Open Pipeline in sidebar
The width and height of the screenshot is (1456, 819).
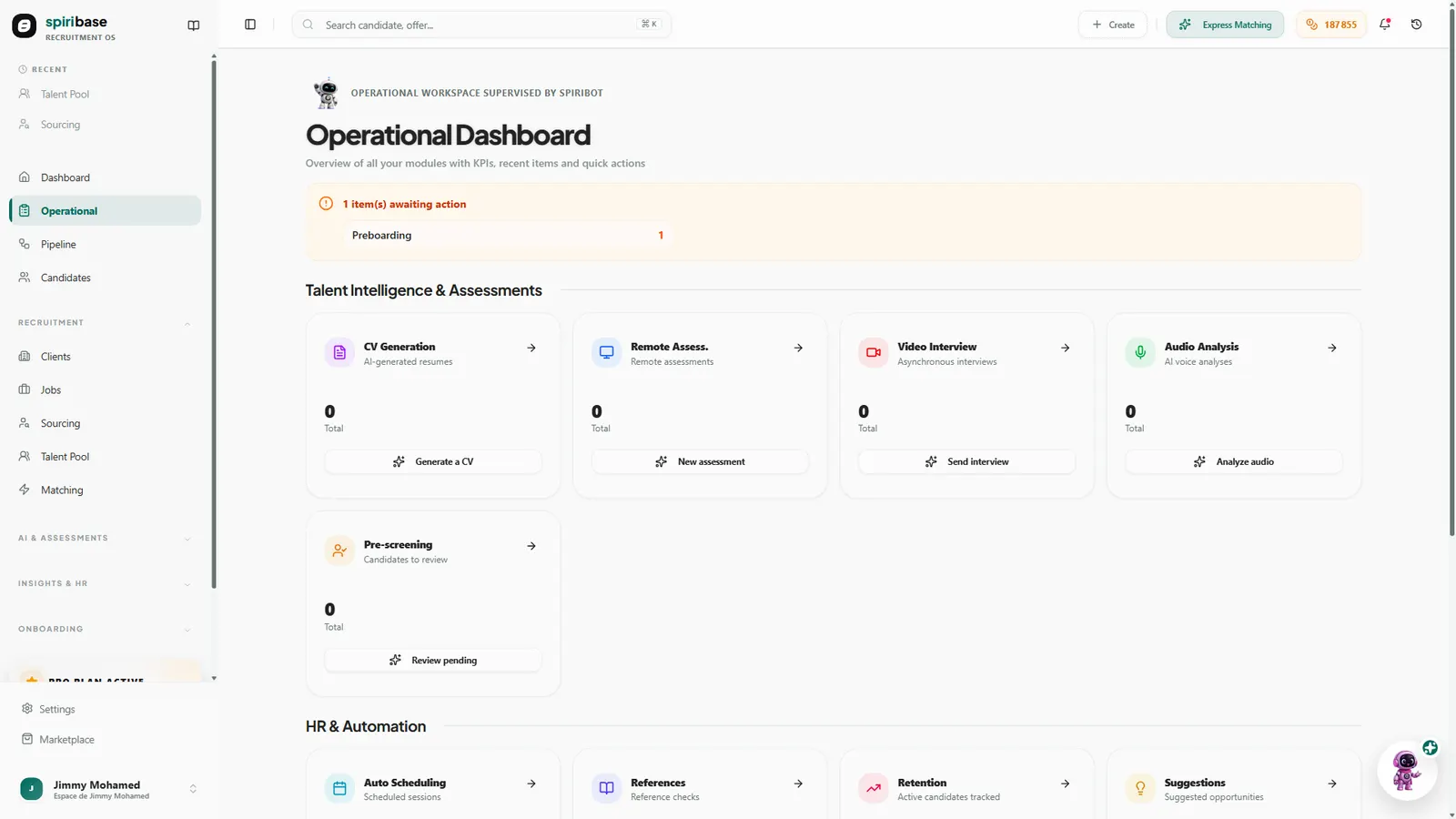pos(106,245)
